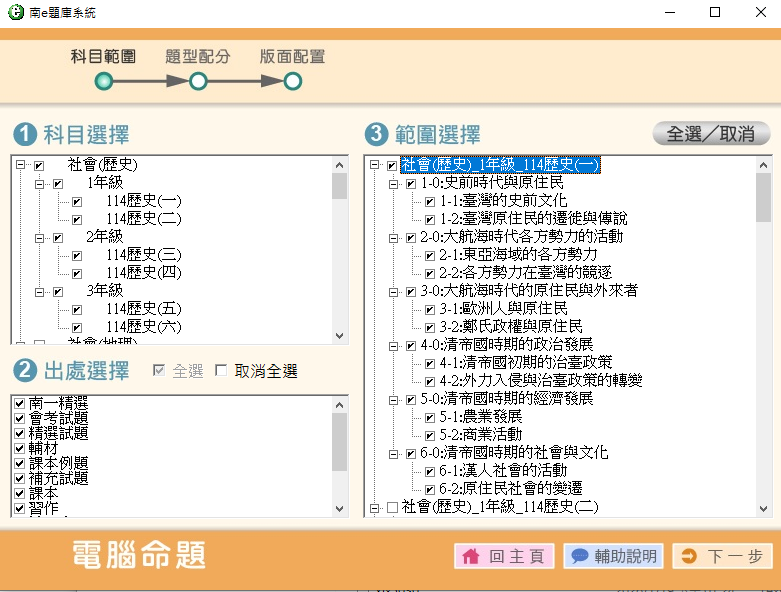This screenshot has width=781, height=592.
Task: Click the speech bubble icon for 輔助說明
Action: tap(580, 557)
